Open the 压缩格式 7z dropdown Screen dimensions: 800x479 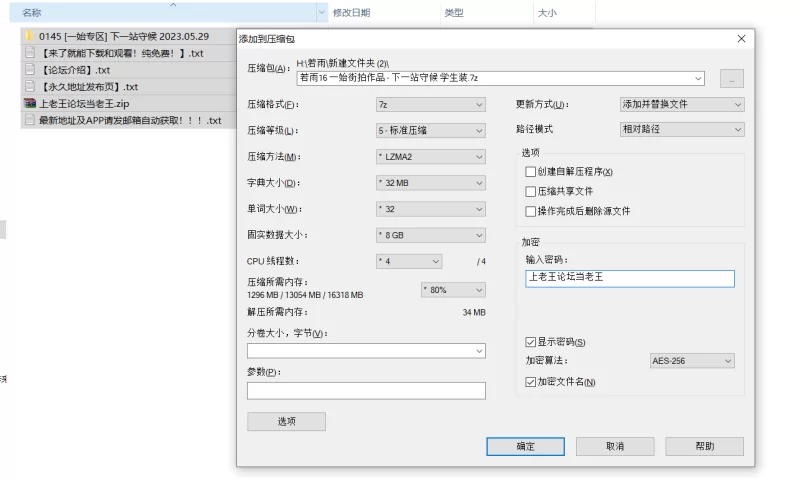[430, 104]
